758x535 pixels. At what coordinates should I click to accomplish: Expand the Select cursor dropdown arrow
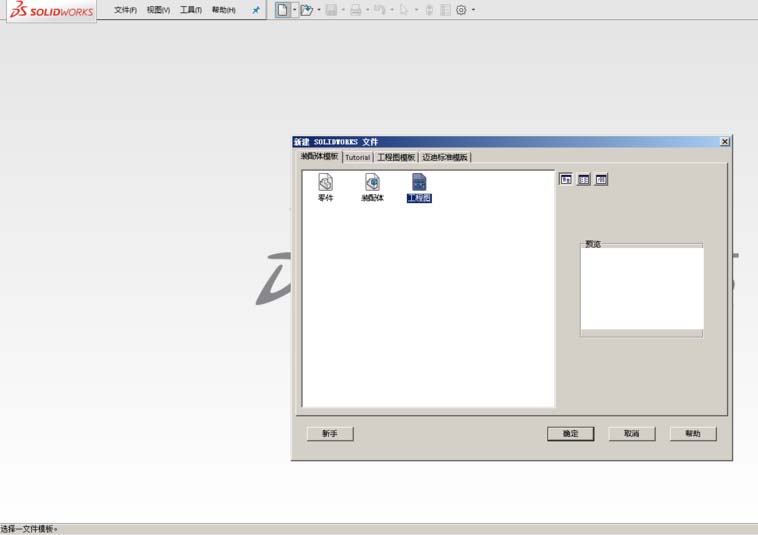coord(416,10)
